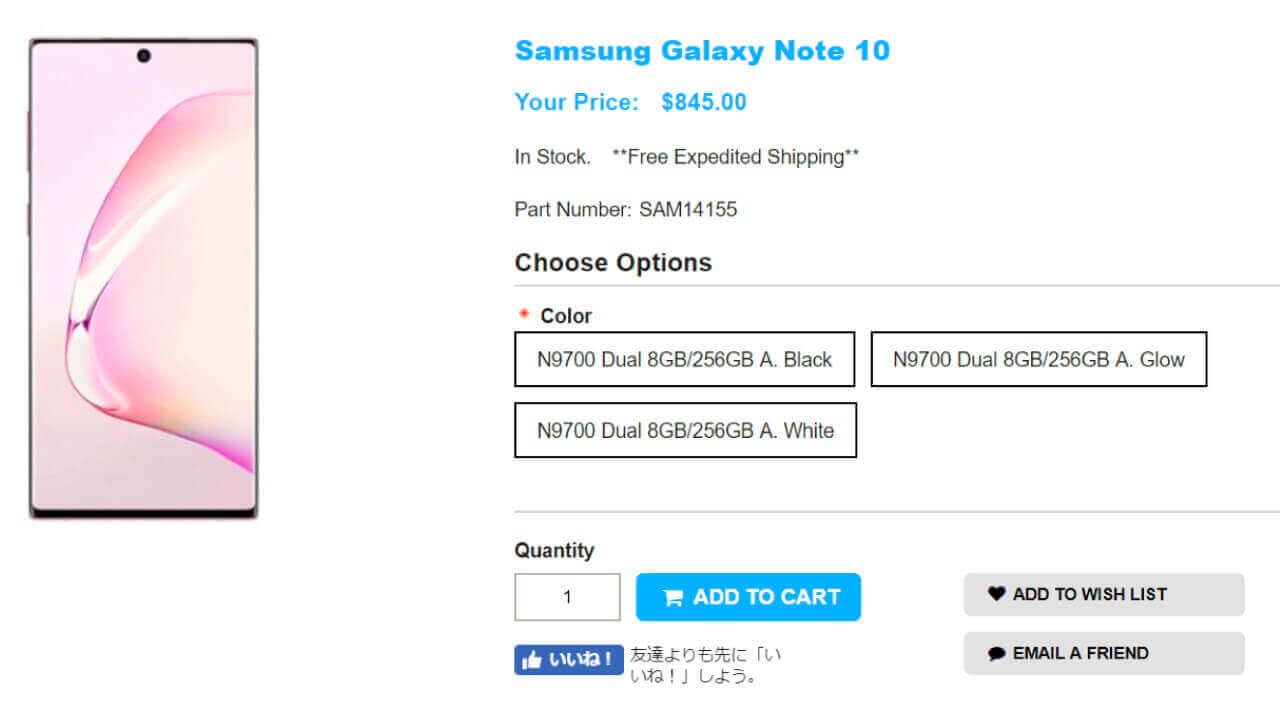Click the speech bubble icon for emailing
Screen dimensions: 1280x720
(996, 654)
